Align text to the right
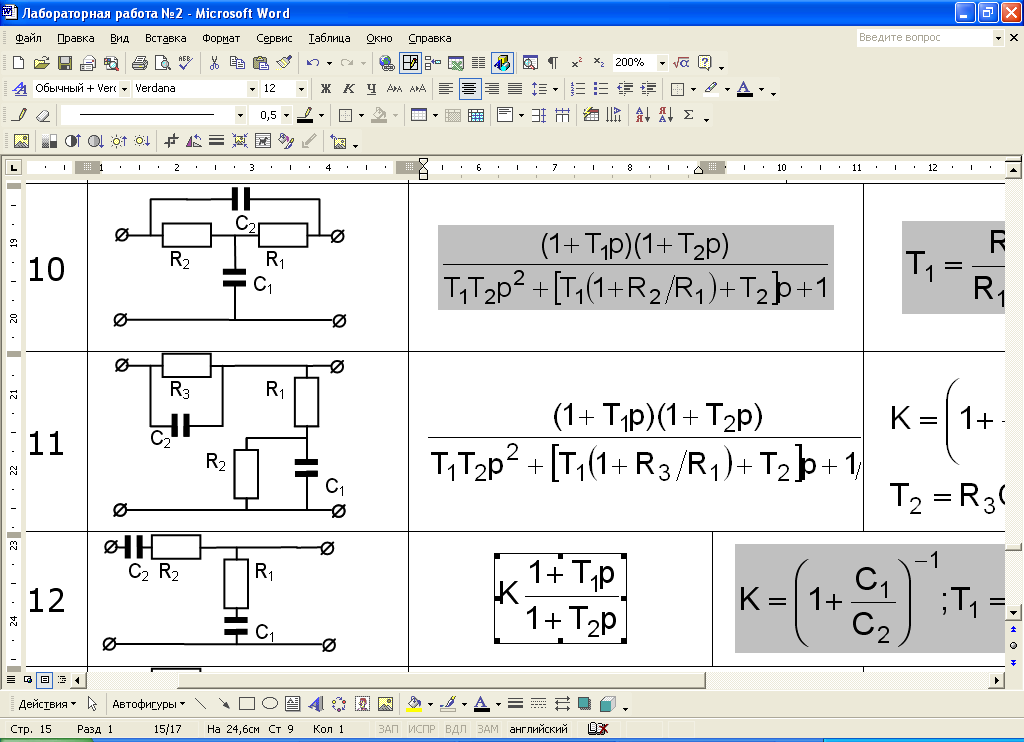Viewport: 1024px width, 742px height. 492,89
